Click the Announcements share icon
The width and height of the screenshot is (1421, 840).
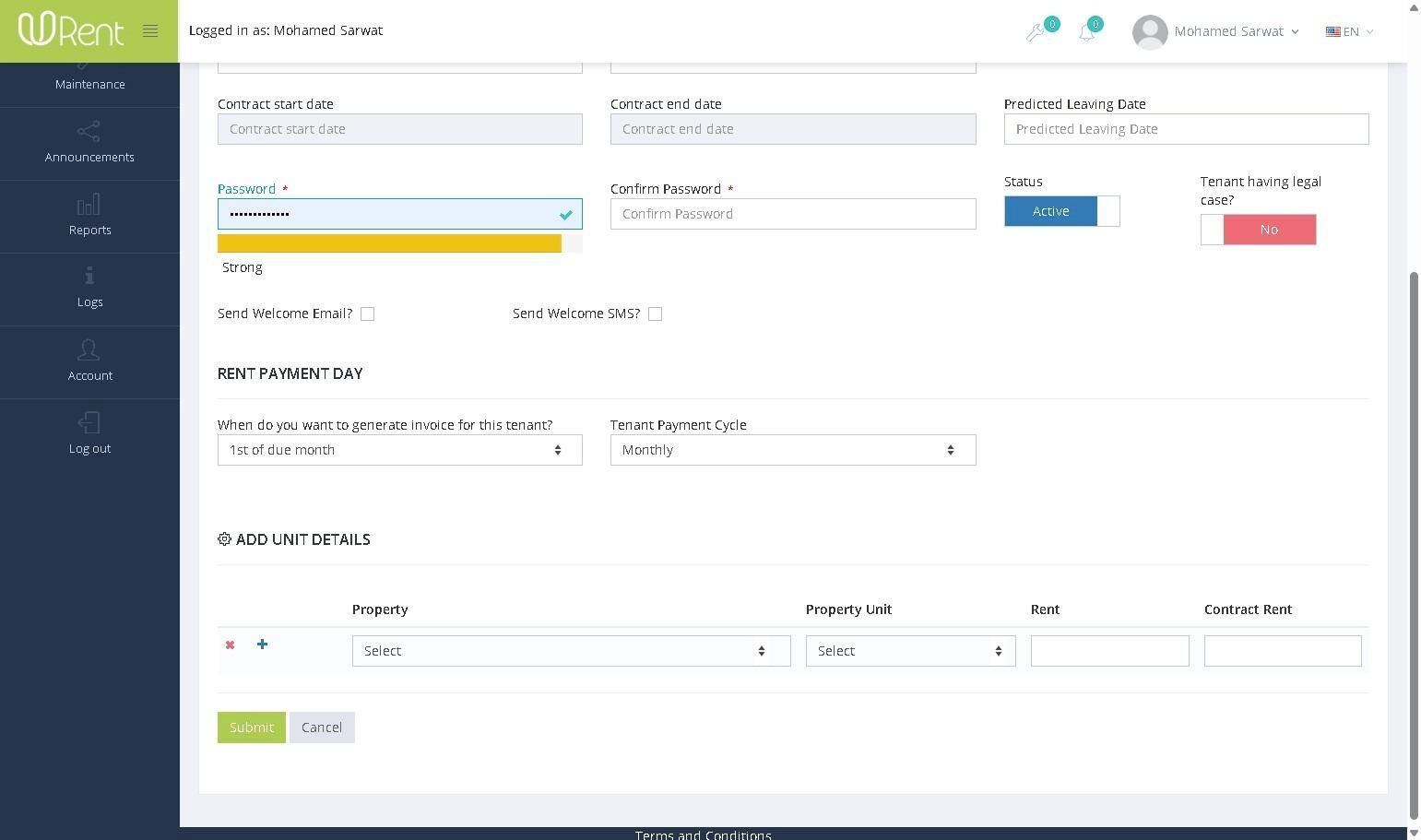[89, 132]
